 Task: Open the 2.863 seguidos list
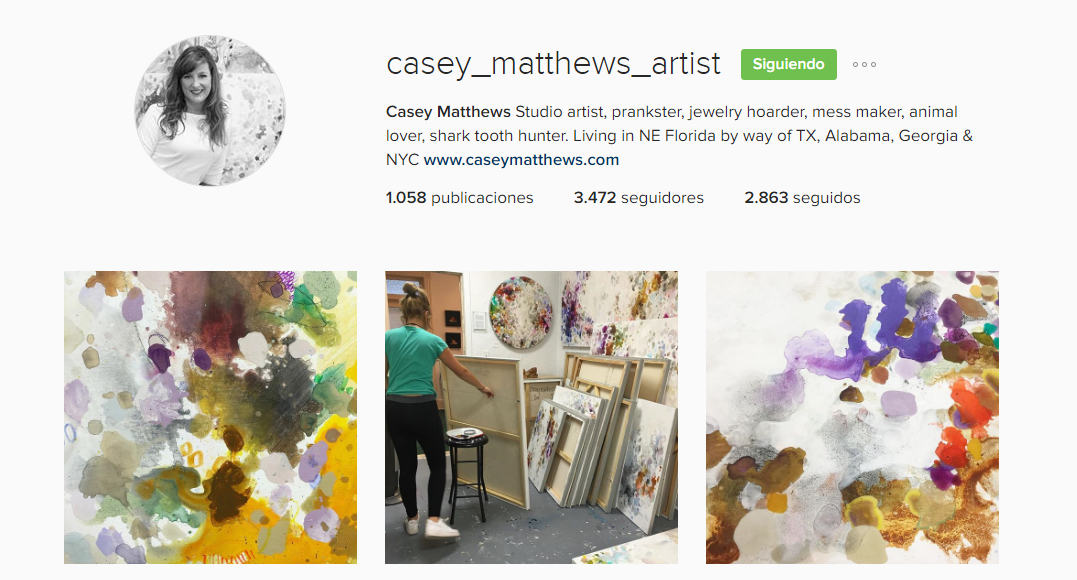[802, 198]
